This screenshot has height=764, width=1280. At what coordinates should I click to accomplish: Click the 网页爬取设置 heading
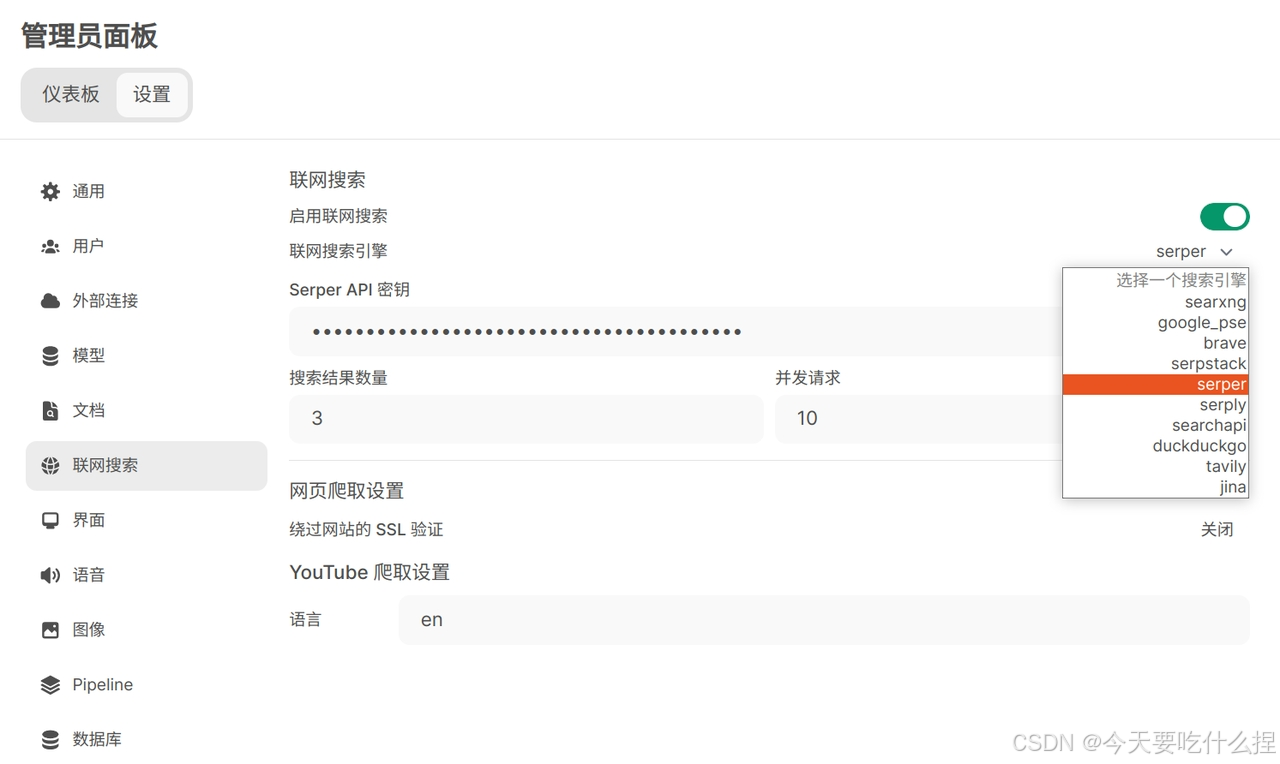(346, 491)
